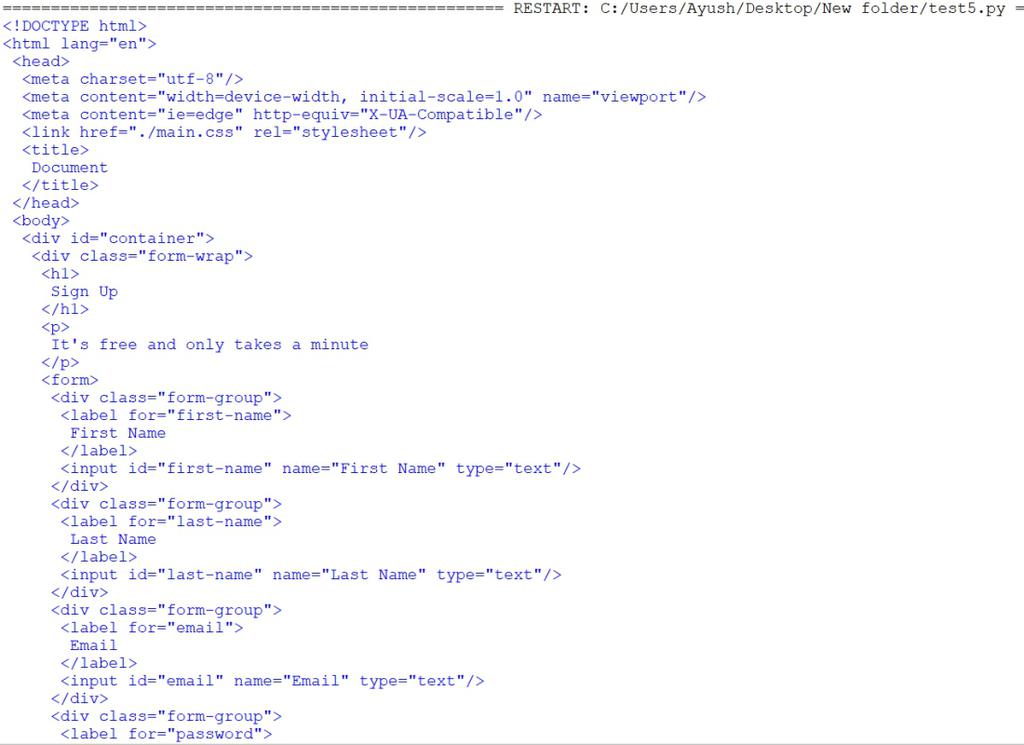This screenshot has height=745, width=1024.
Task: Click the viewport meta tag line
Action: point(364,97)
